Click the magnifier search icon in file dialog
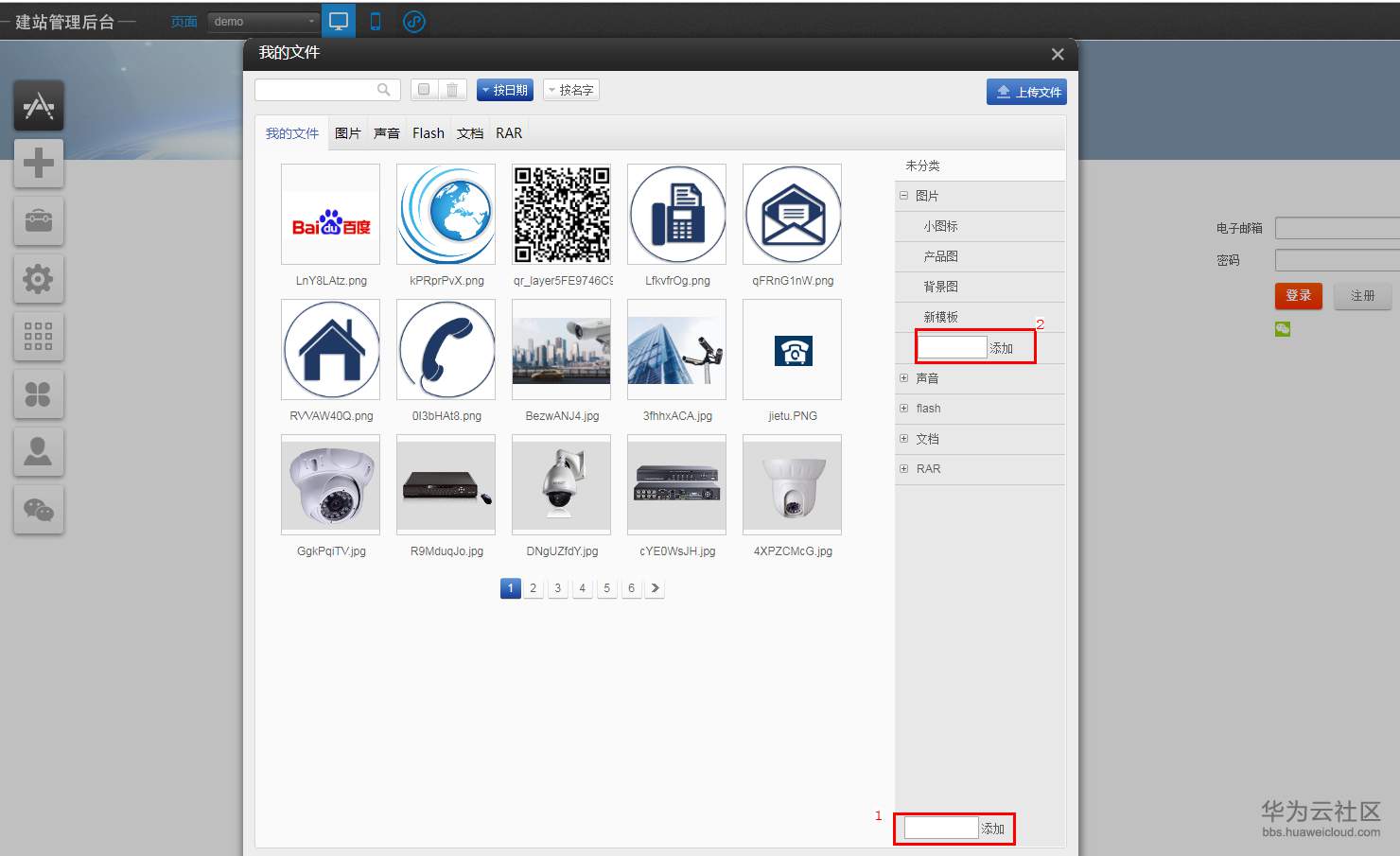Viewport: 1400px width, 856px height. [x=383, y=90]
